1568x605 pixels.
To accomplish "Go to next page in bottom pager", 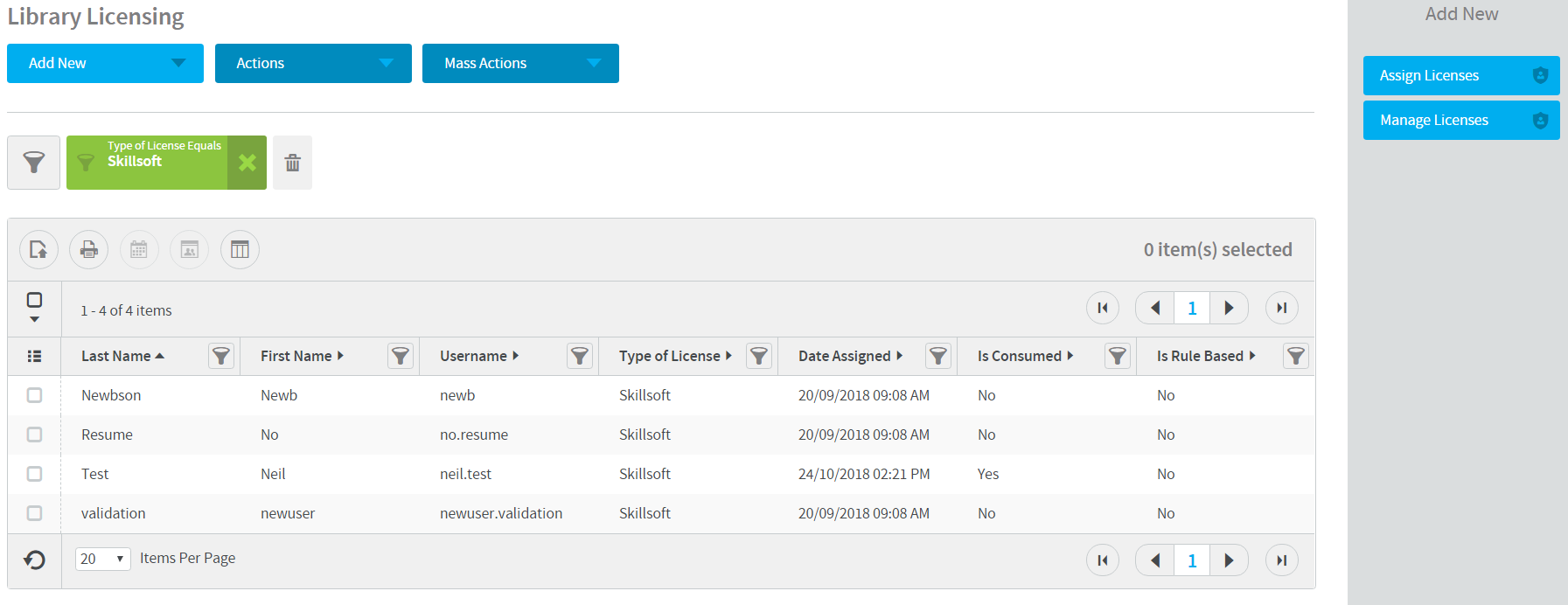I will click(x=1229, y=560).
